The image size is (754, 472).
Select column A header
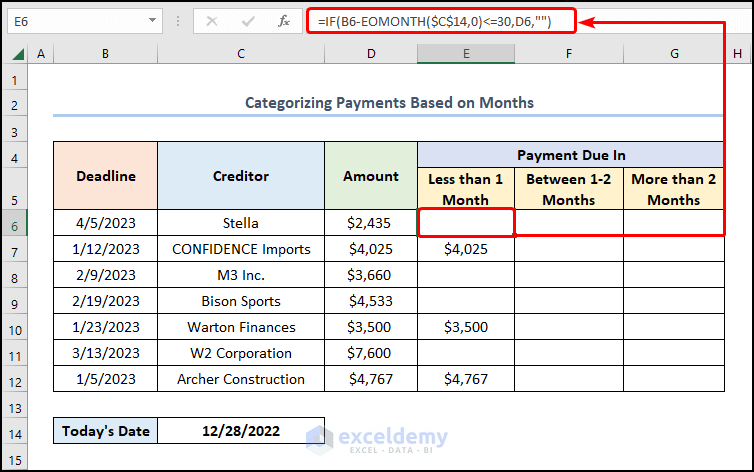pos(41,54)
